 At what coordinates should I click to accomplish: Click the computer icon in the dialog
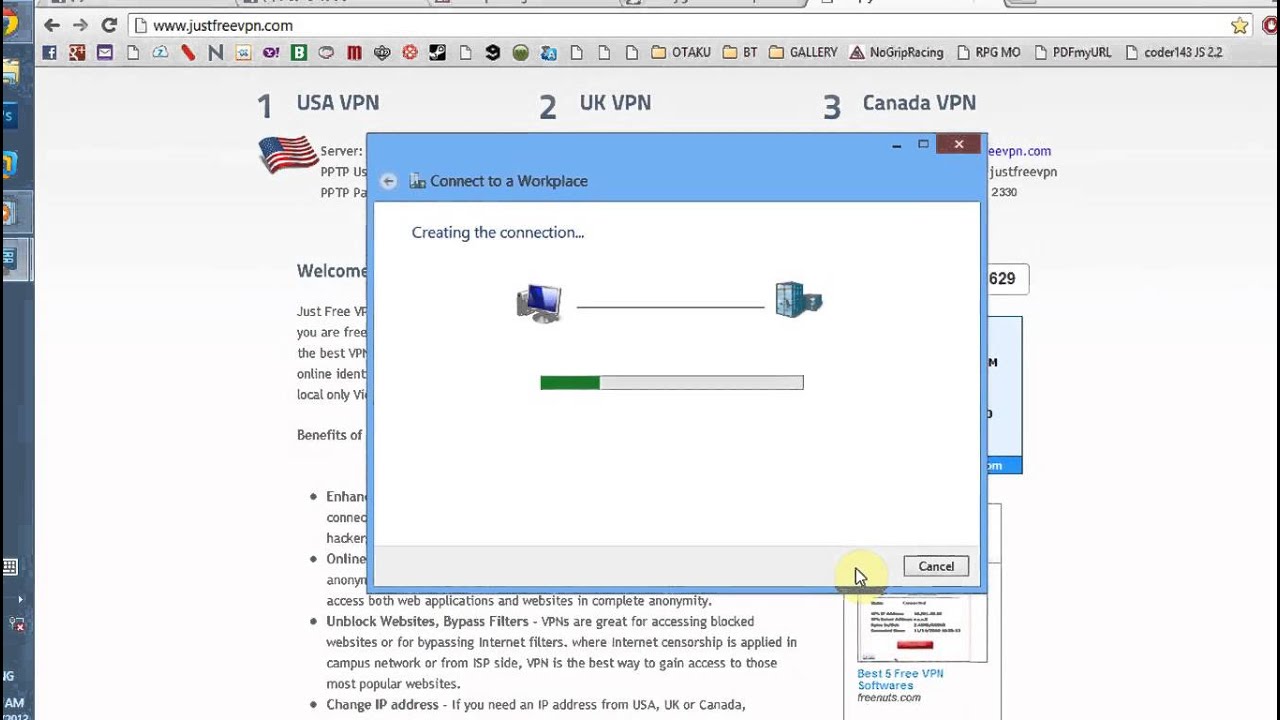coord(539,302)
